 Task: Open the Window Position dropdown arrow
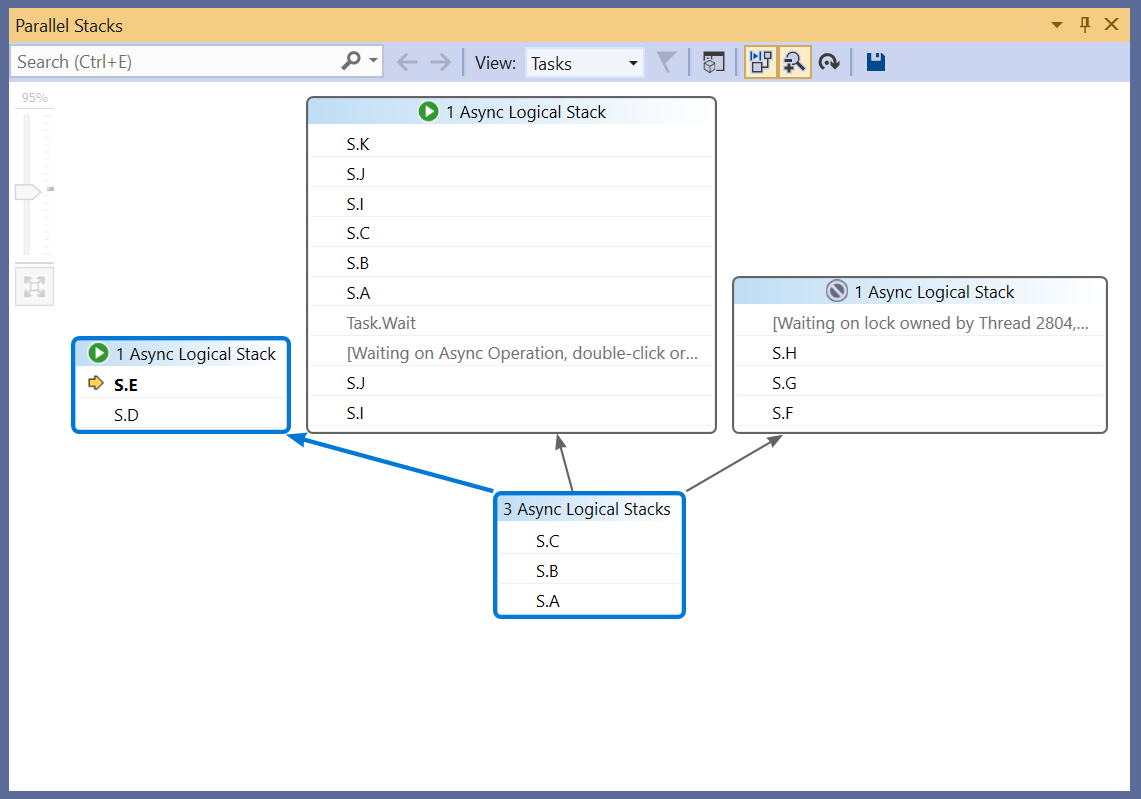(x=1057, y=25)
